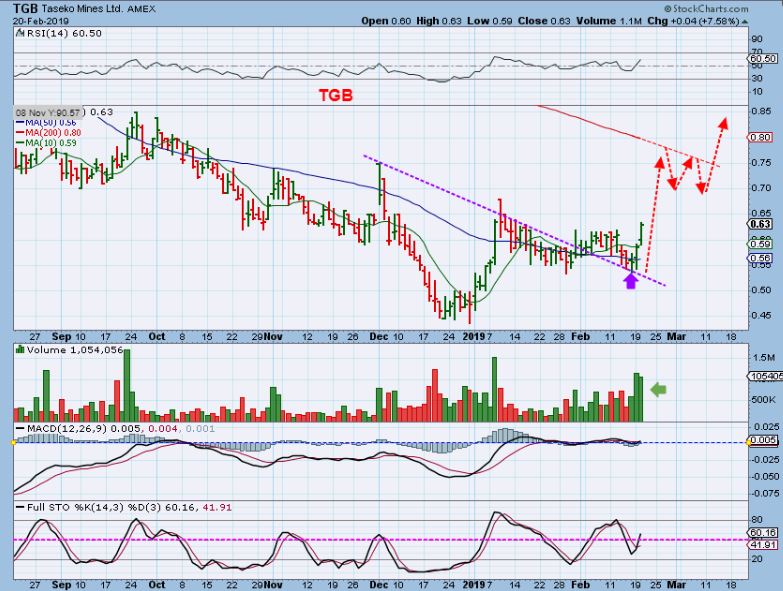
Task: Click the 20-Feb-2019 date label
Action: tap(41, 21)
